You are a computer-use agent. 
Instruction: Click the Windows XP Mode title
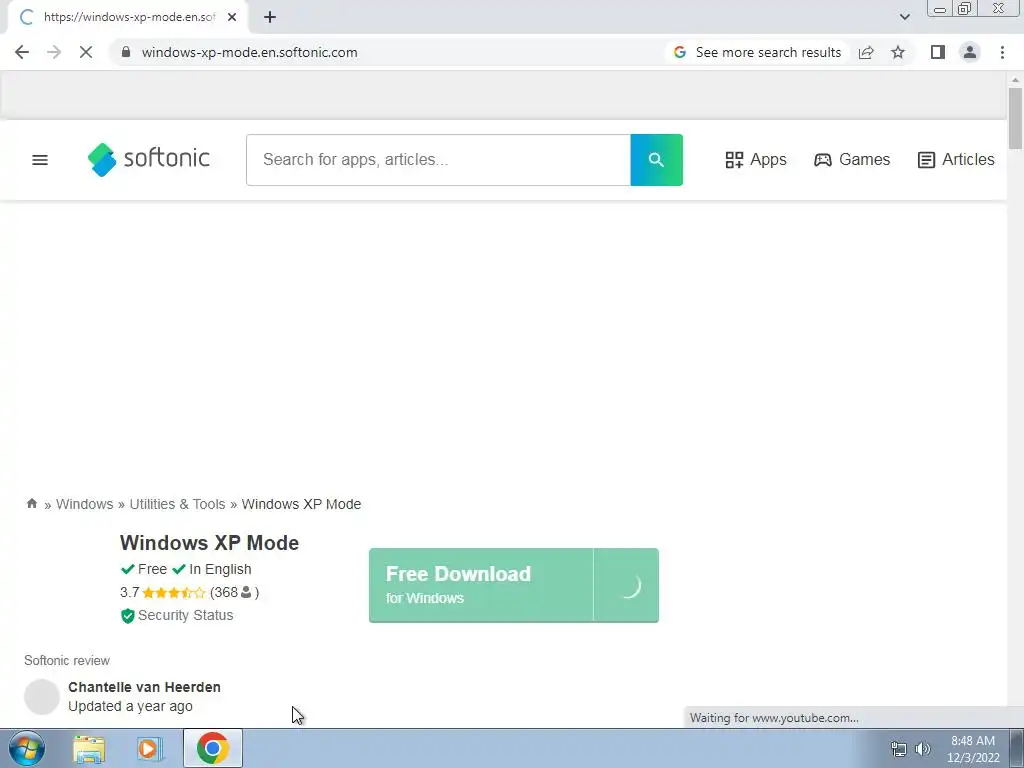pos(209,543)
